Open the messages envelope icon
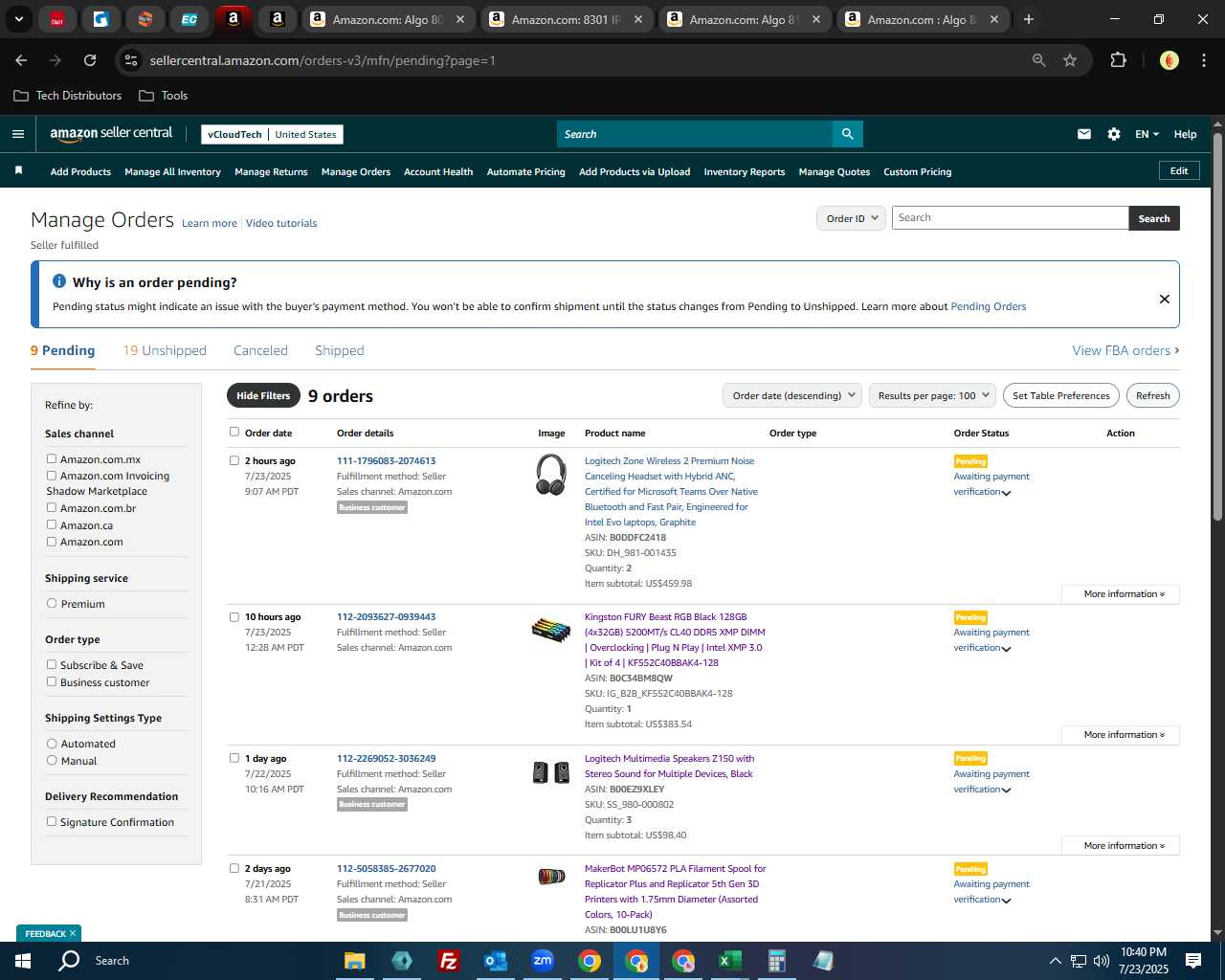The height and width of the screenshot is (980, 1225). click(x=1084, y=134)
